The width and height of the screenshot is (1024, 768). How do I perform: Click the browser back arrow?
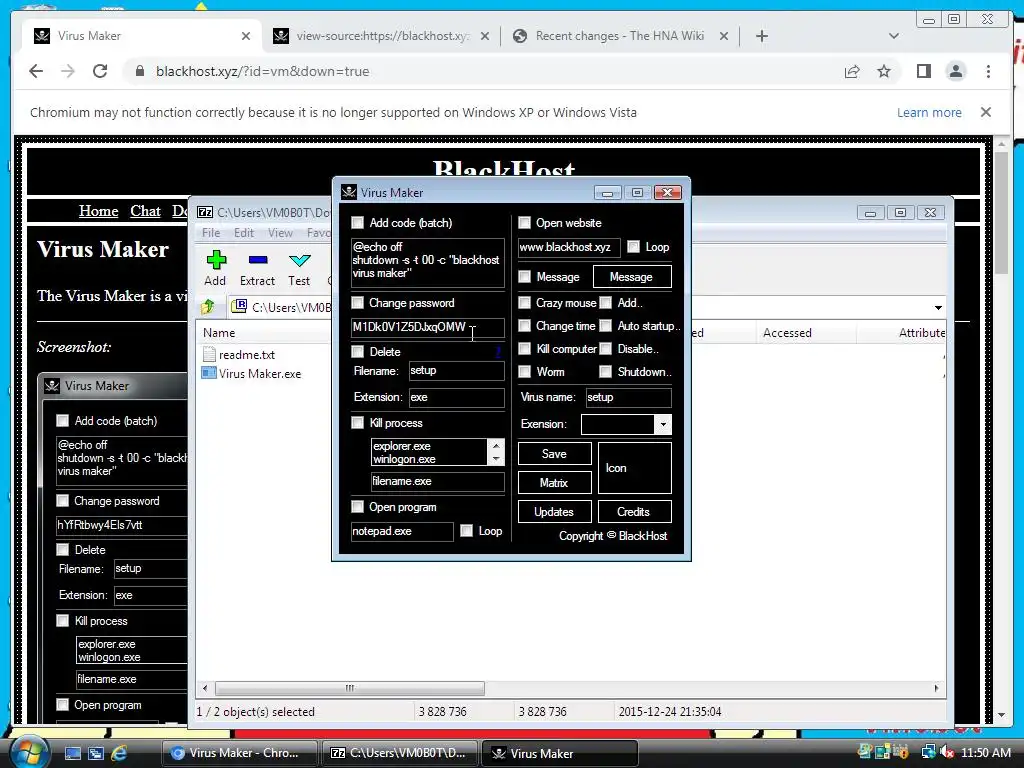[x=36, y=71]
